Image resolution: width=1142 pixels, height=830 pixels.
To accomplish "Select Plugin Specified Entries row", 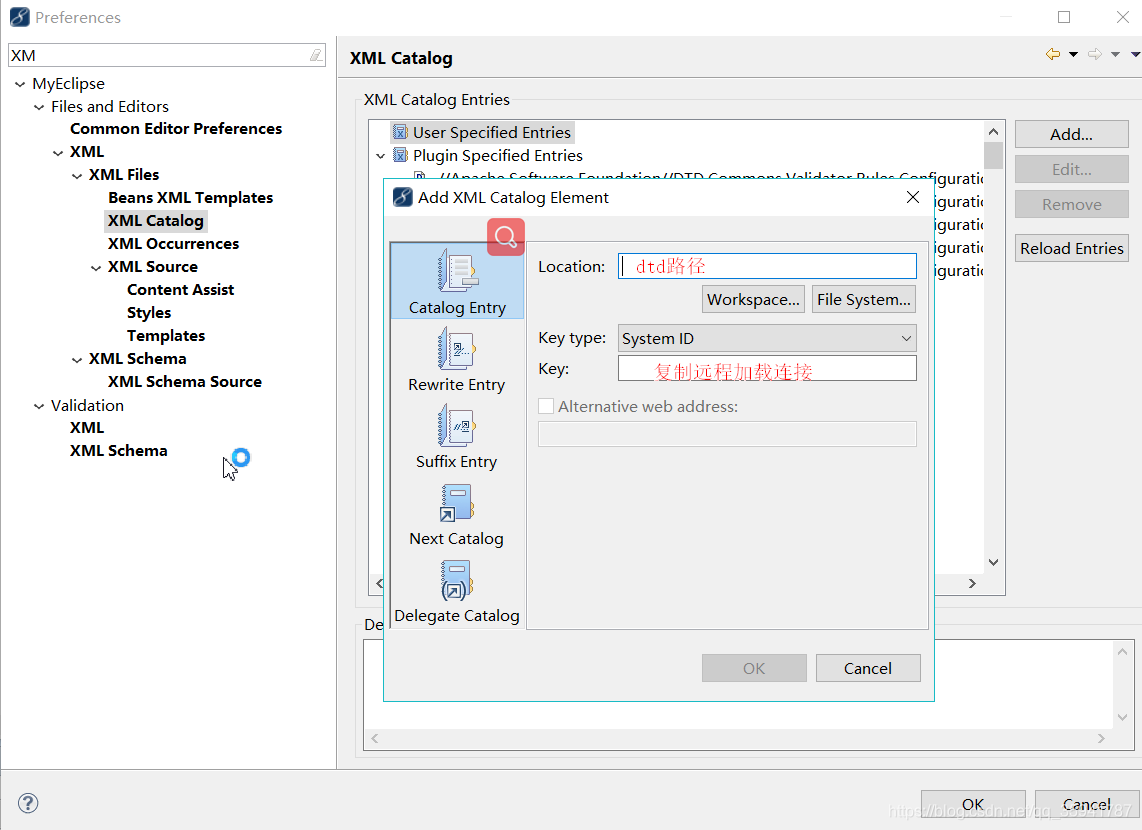I will pyautogui.click(x=488, y=155).
